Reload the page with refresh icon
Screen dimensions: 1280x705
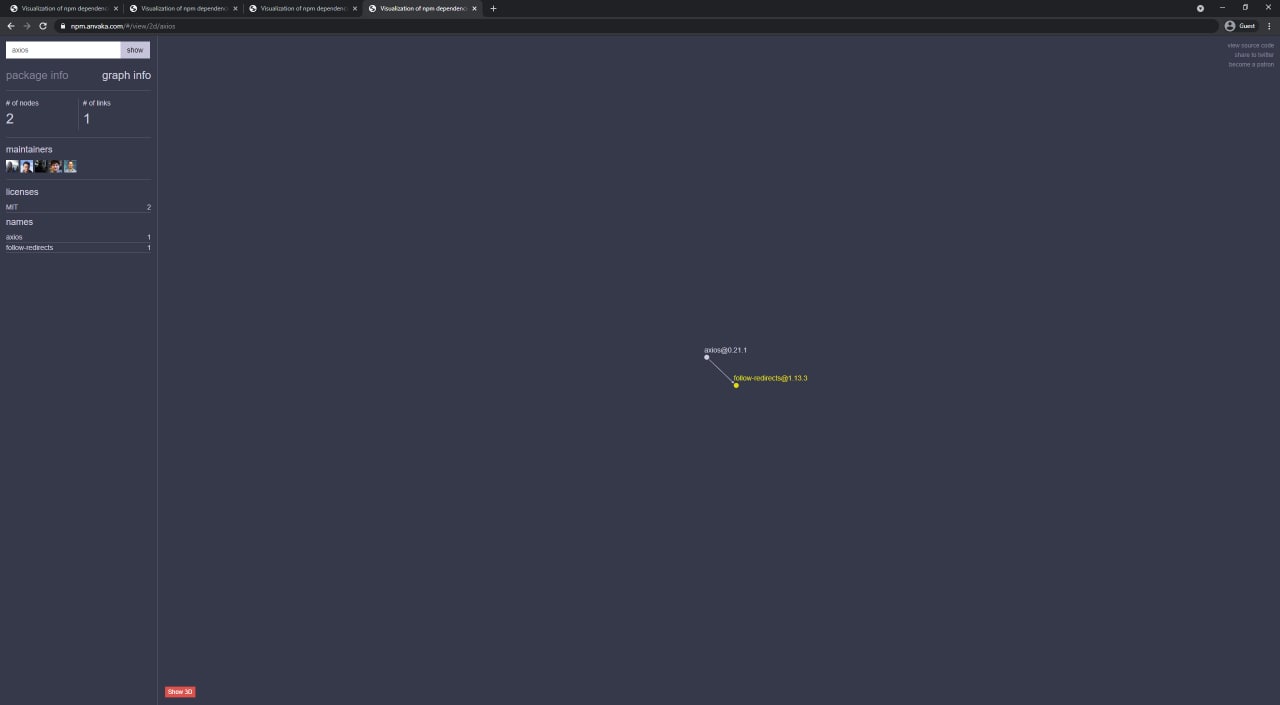tap(43, 26)
